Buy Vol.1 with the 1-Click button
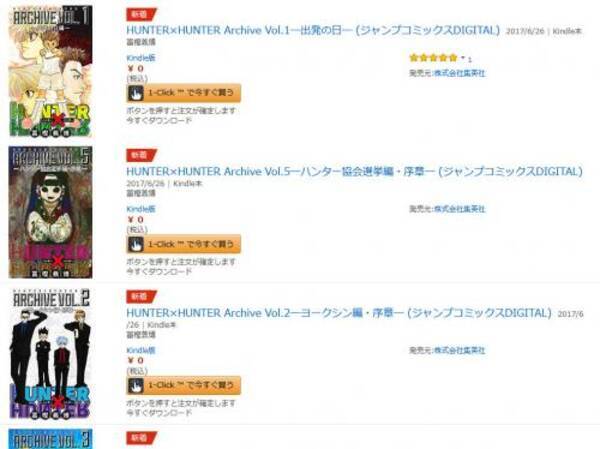Screen dimensions: 600x449 (184, 93)
